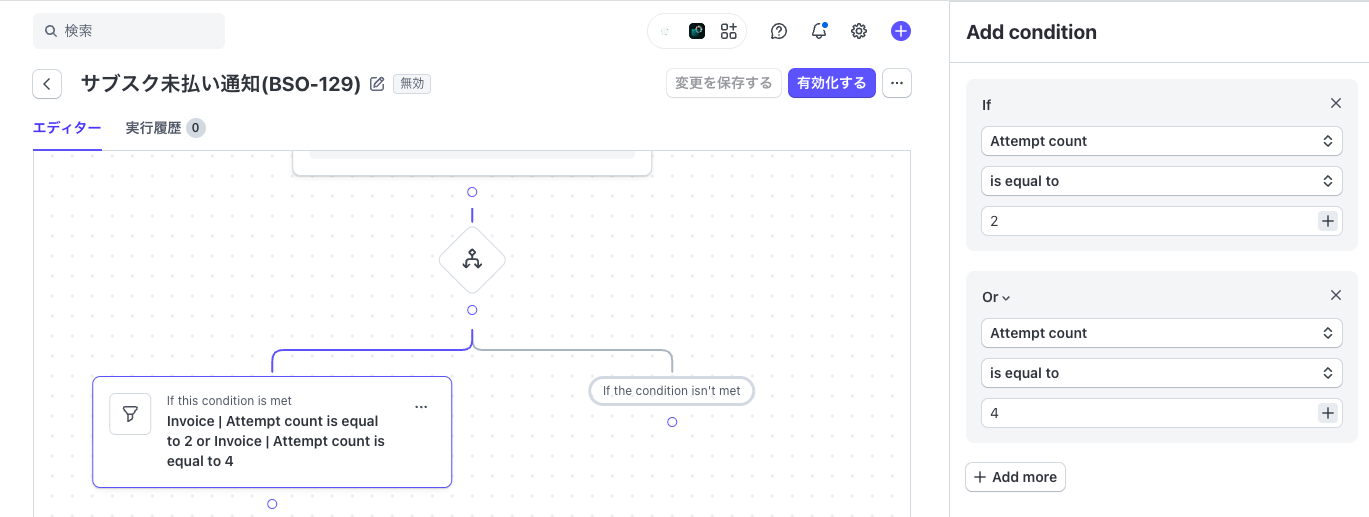Click the pencil icon to rename workflow
The height and width of the screenshot is (517, 1369).
(377, 84)
